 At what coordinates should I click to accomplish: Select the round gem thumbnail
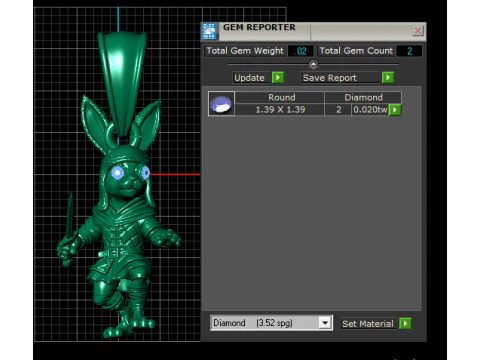point(221,104)
